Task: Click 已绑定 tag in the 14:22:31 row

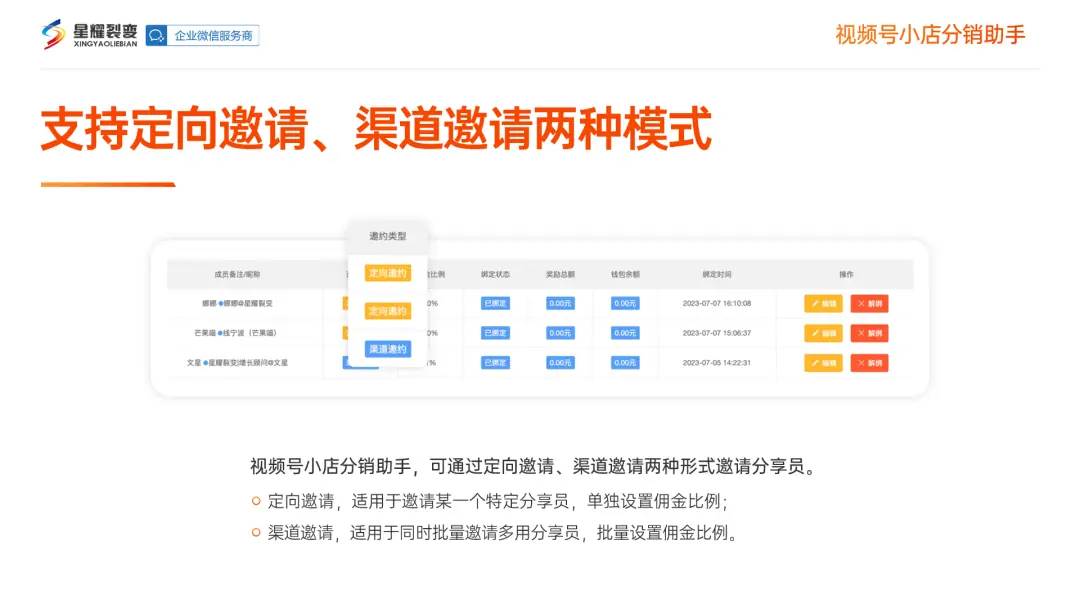Action: point(495,362)
